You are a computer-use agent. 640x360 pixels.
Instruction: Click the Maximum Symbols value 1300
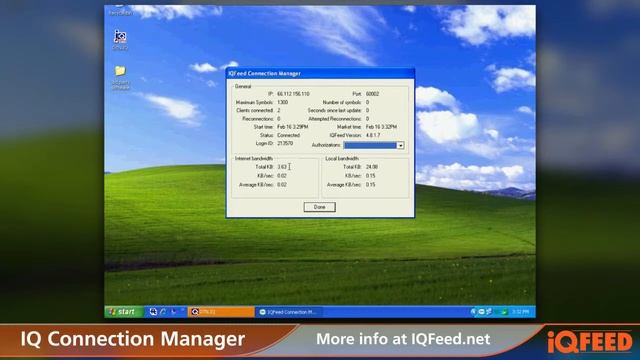pos(282,102)
